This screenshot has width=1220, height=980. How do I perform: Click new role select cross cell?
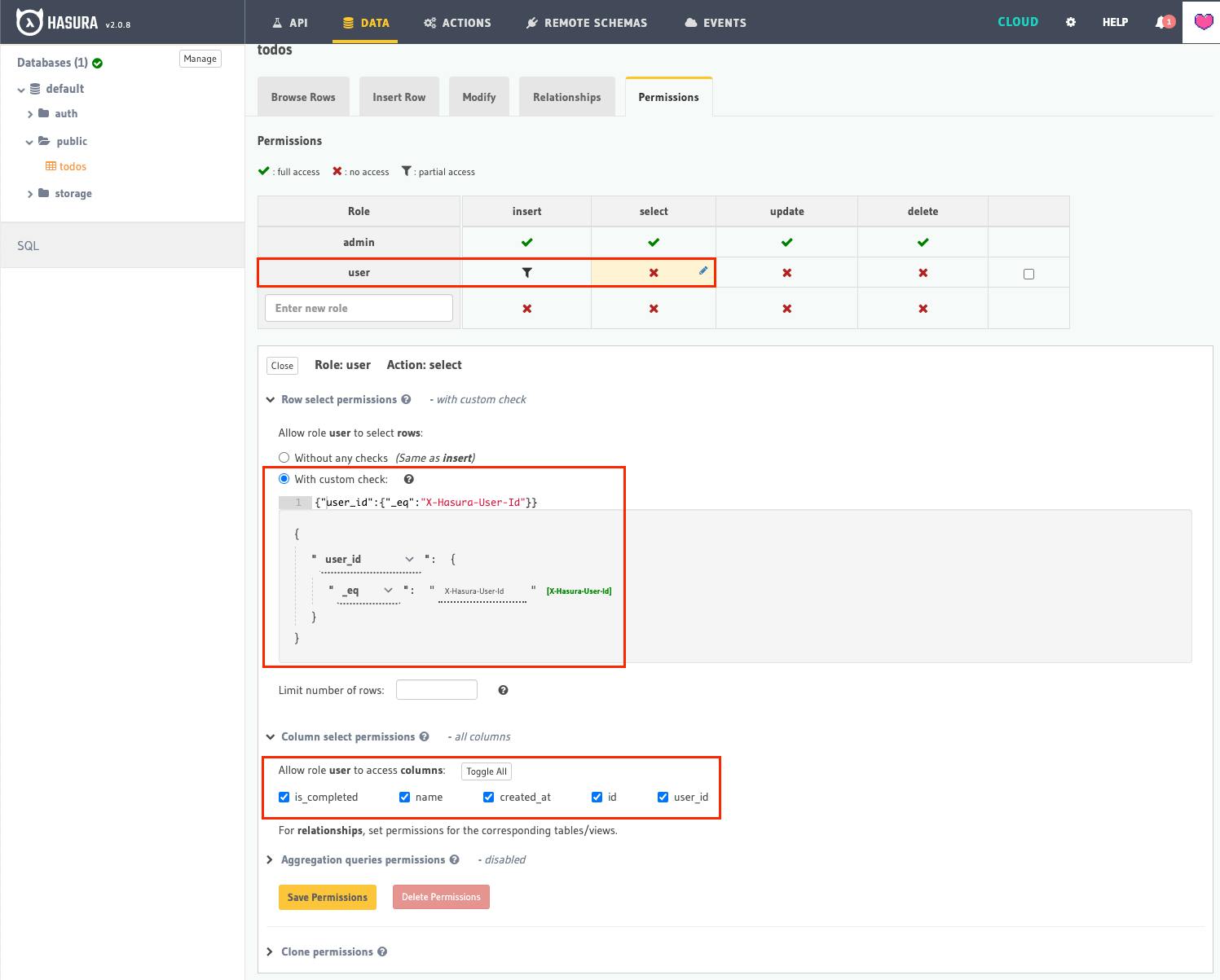tap(654, 309)
